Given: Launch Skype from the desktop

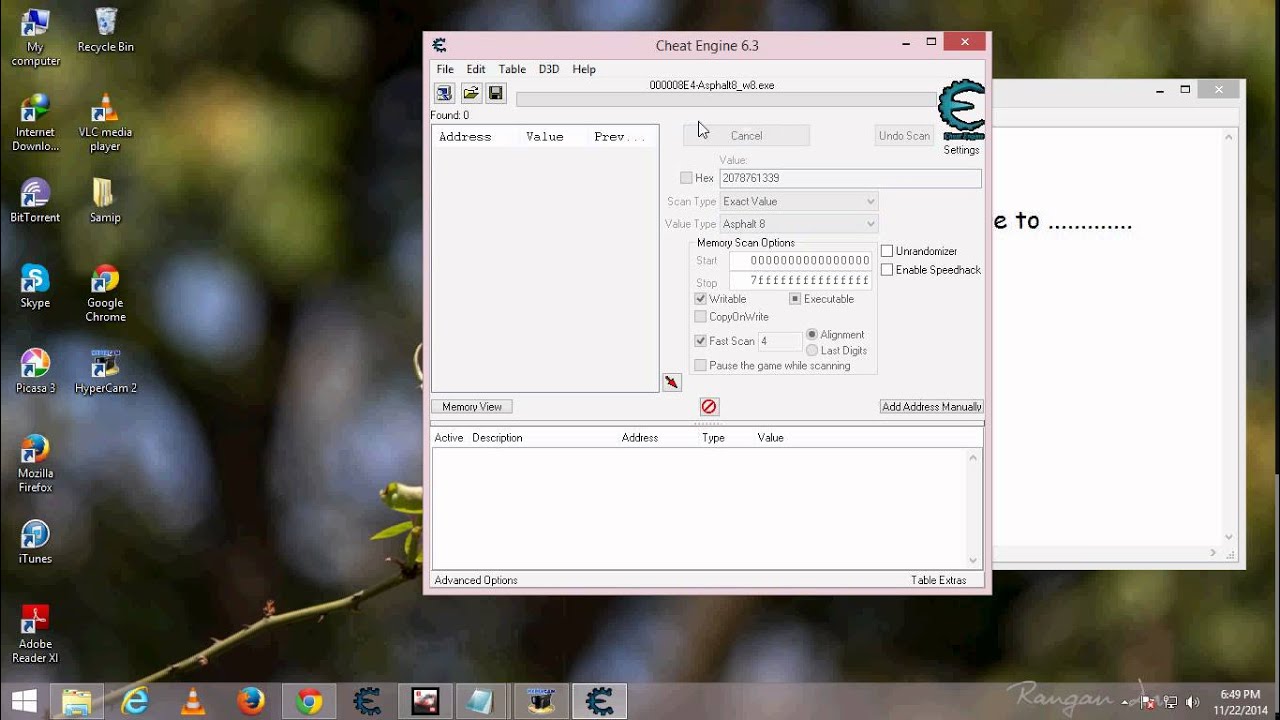Looking at the screenshot, I should pos(35,287).
